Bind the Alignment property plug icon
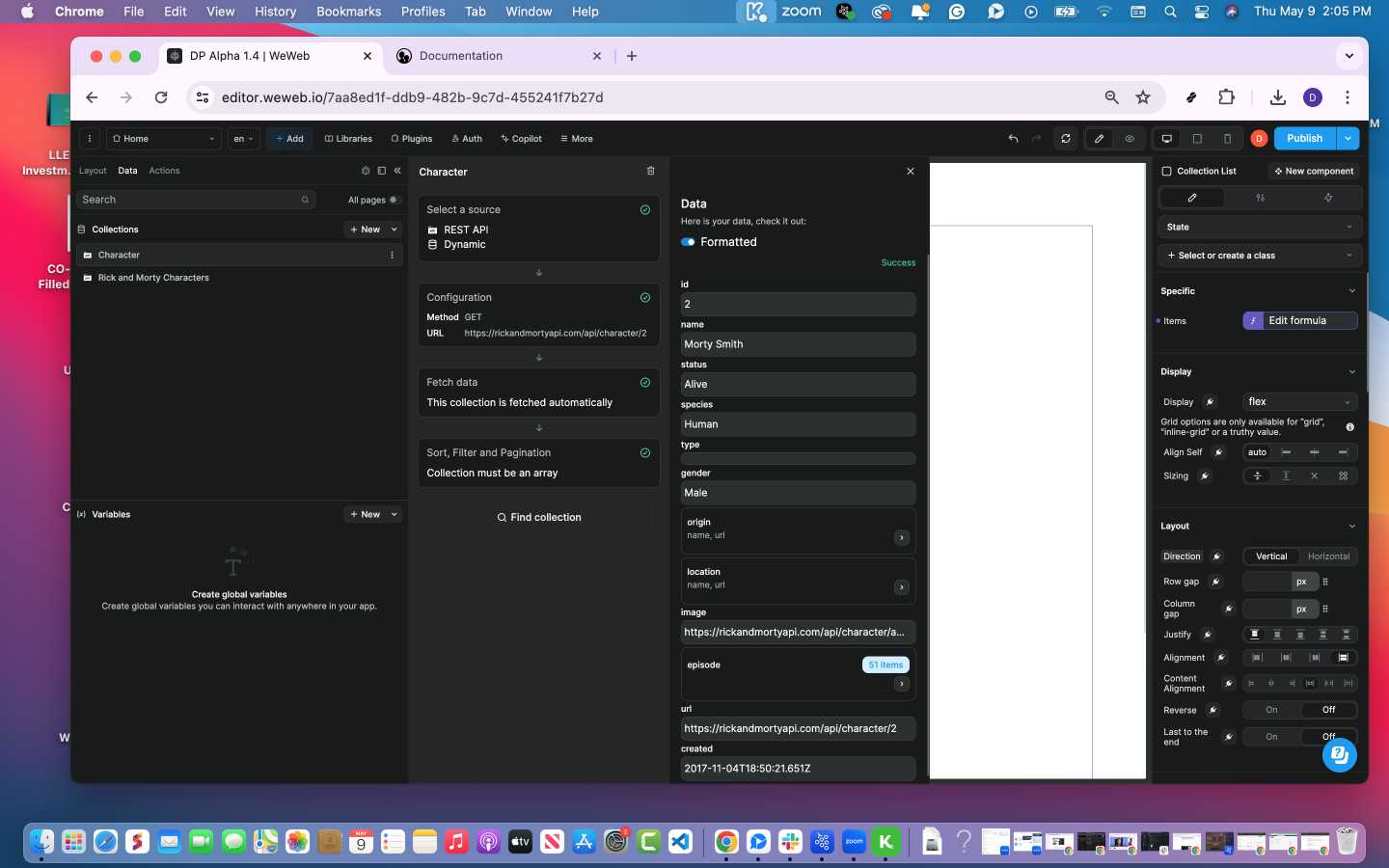 tap(1220, 658)
